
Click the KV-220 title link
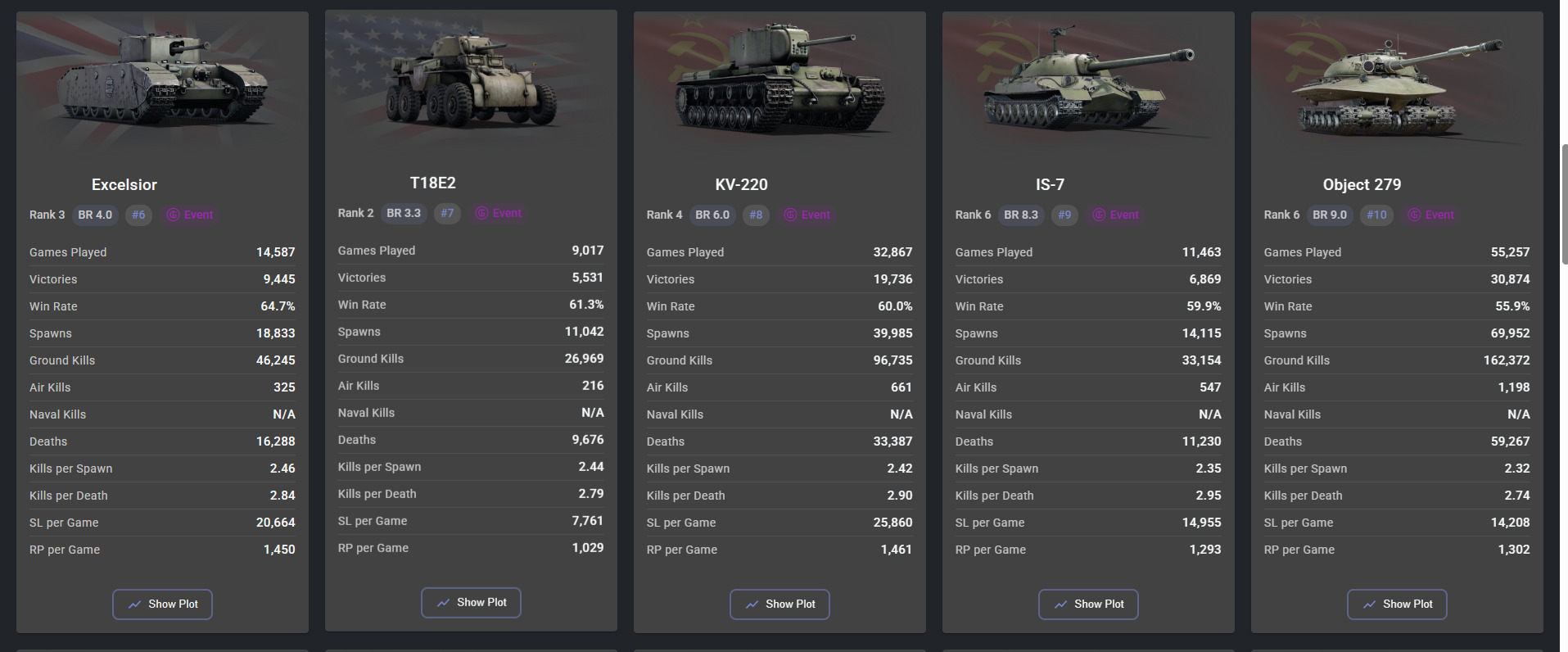pyautogui.click(x=741, y=185)
